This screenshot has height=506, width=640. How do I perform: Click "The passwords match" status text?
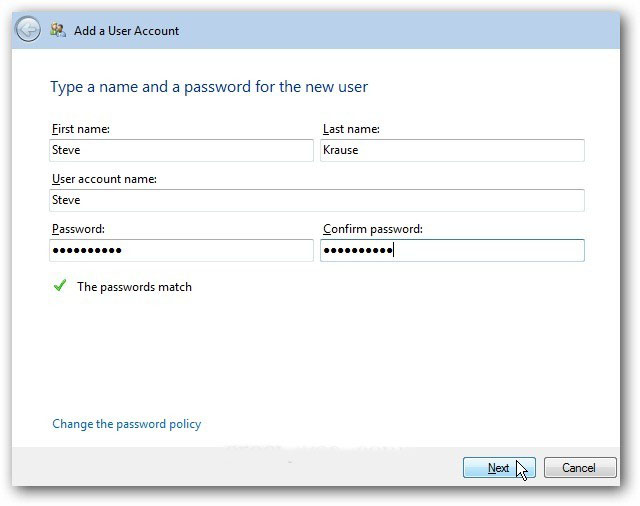(x=134, y=287)
